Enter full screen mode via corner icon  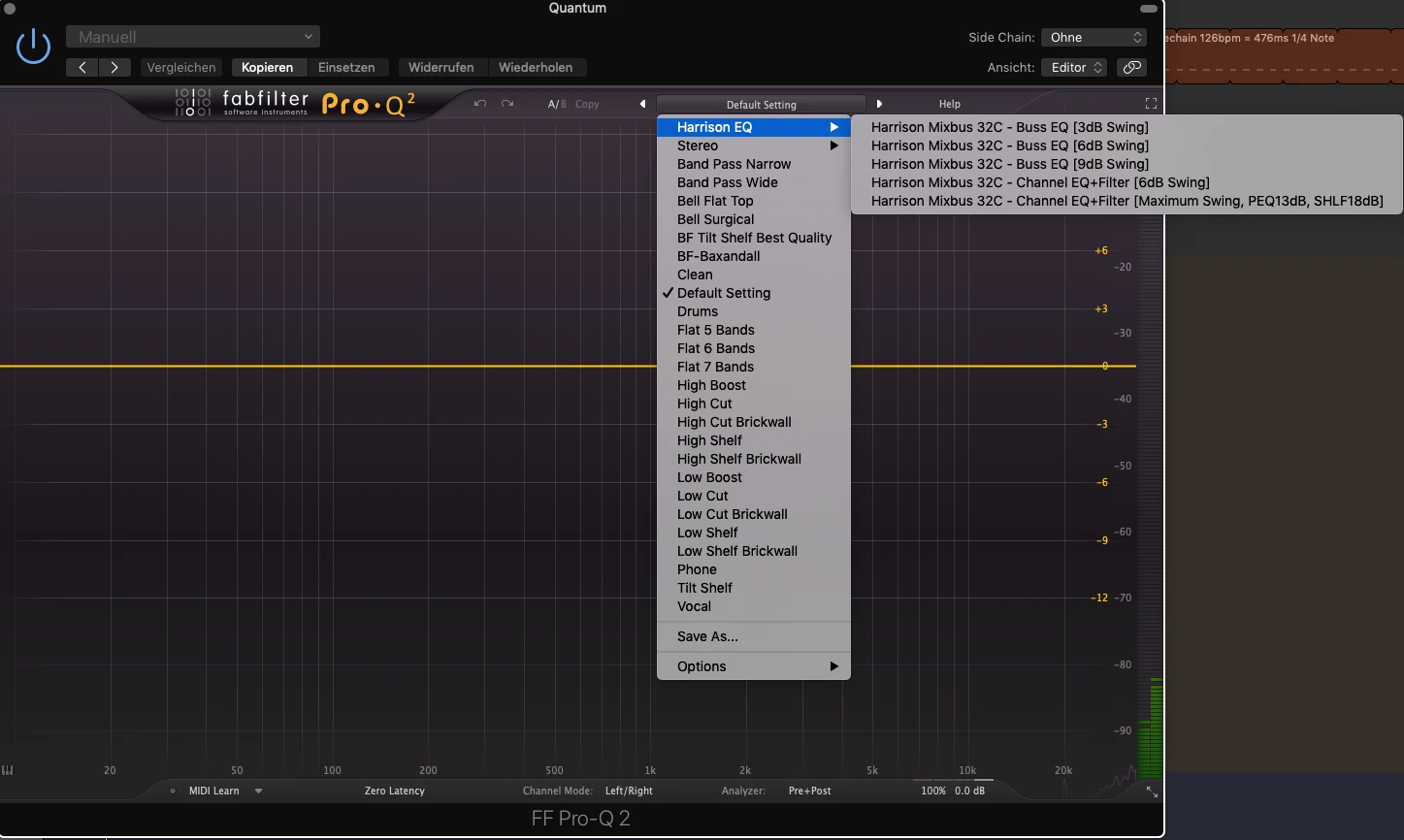pos(1151,104)
